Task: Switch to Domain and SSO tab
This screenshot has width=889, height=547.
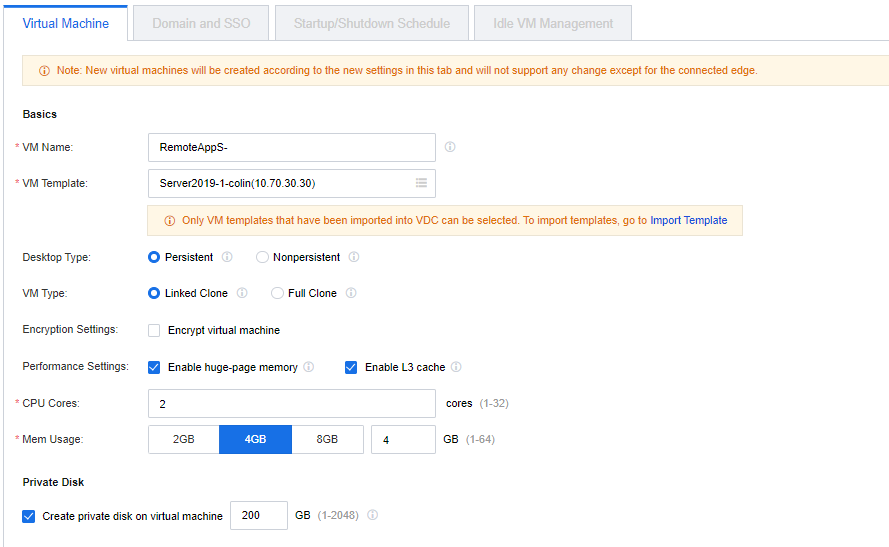Action: point(201,23)
